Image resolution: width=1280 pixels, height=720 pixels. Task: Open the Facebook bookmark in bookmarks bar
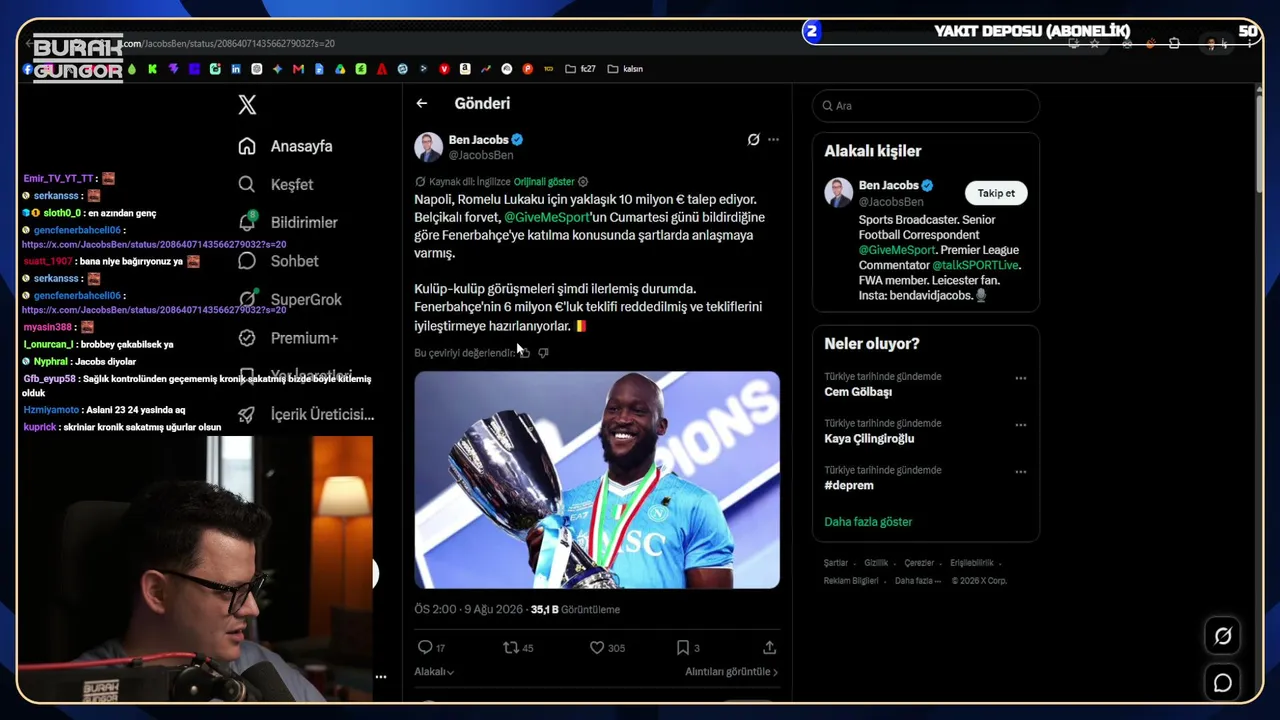pyautogui.click(x=28, y=69)
